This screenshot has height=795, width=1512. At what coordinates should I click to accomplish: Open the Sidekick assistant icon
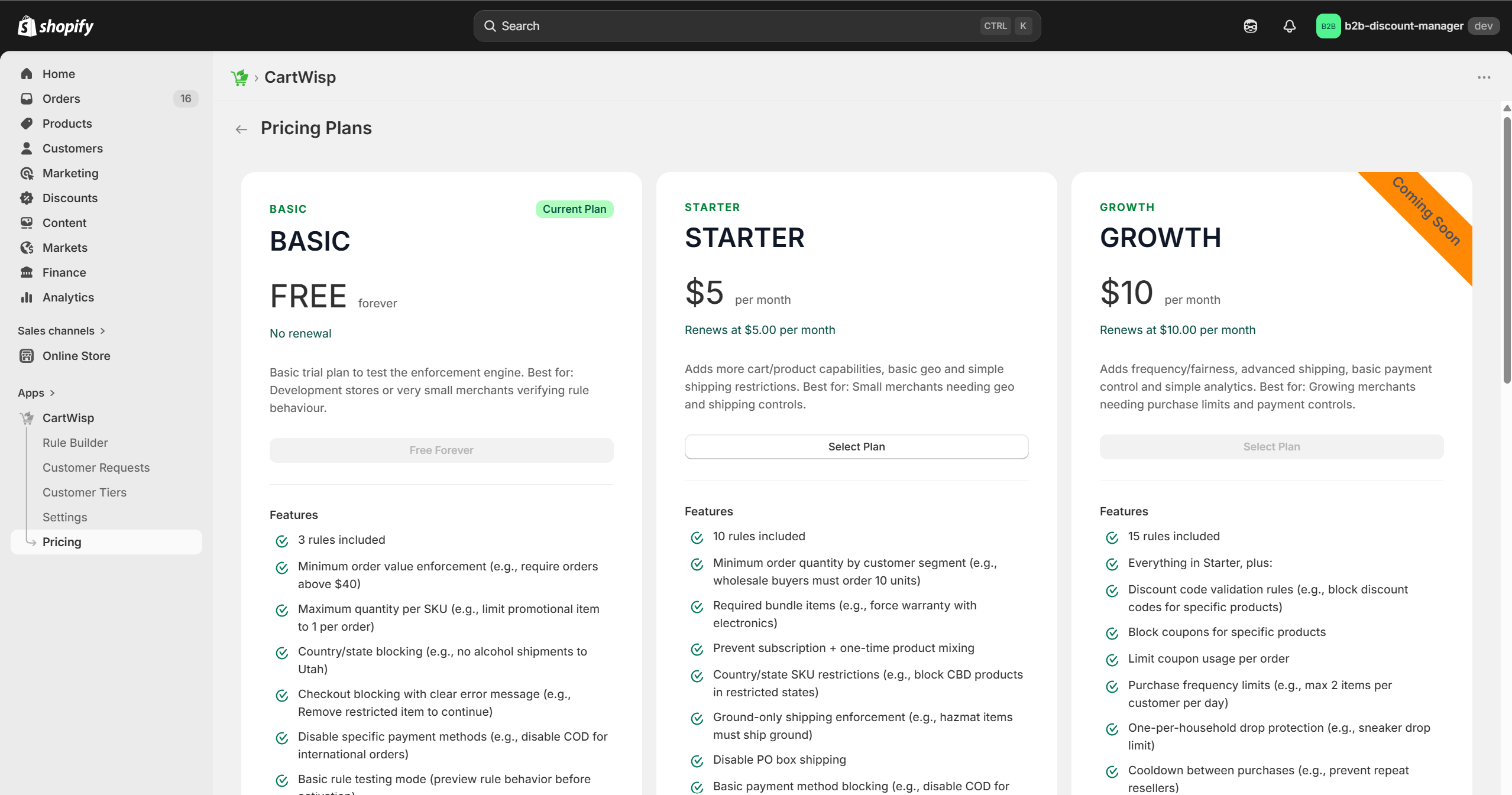(x=1250, y=26)
